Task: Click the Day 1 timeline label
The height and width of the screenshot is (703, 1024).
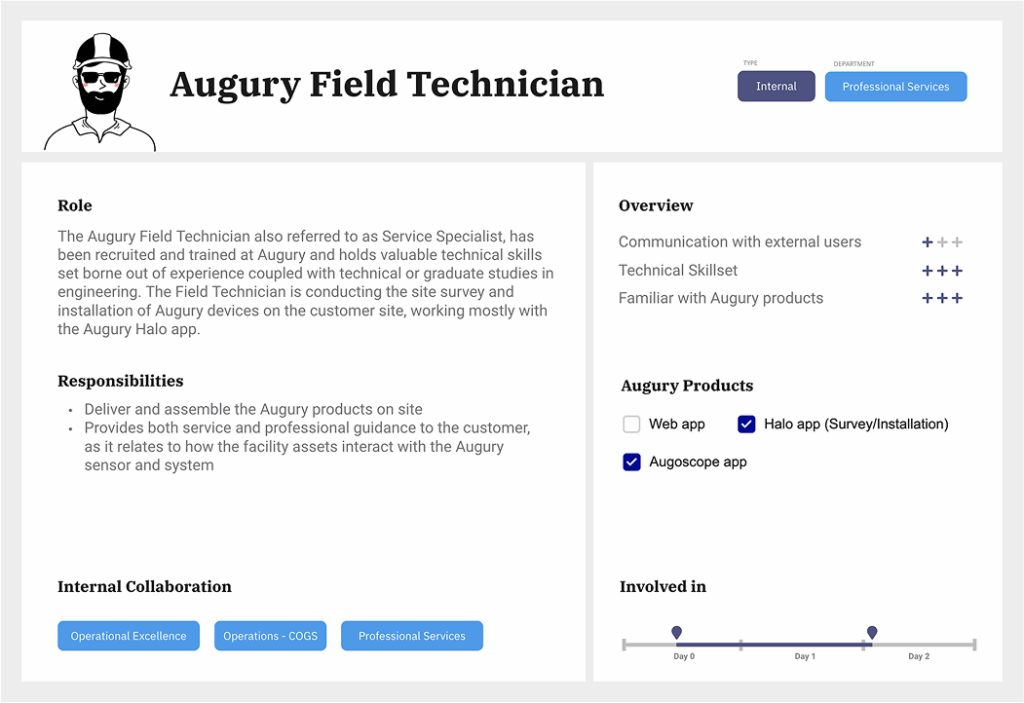Action: click(x=805, y=656)
